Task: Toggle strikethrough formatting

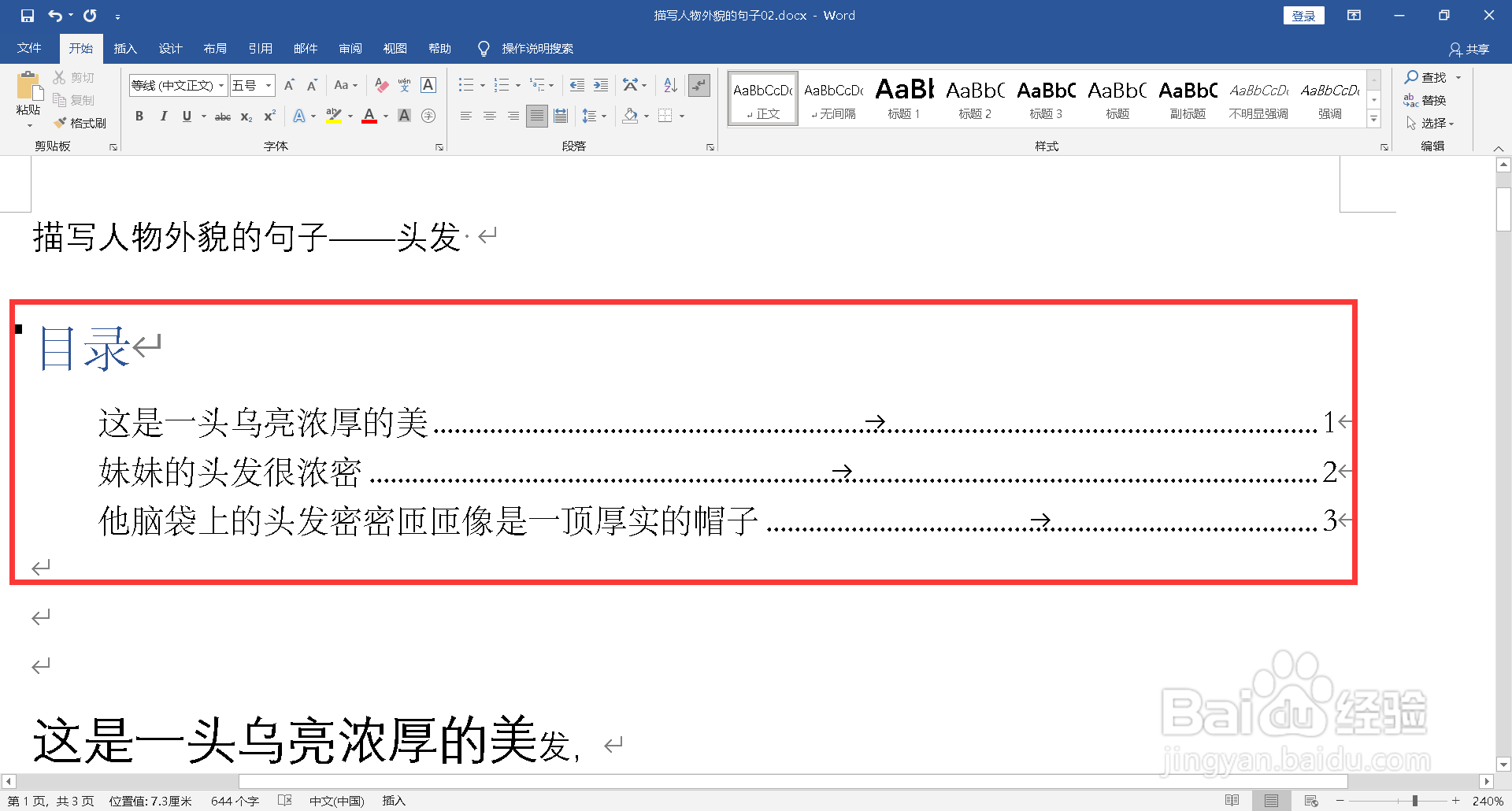Action: pyautogui.click(x=223, y=116)
